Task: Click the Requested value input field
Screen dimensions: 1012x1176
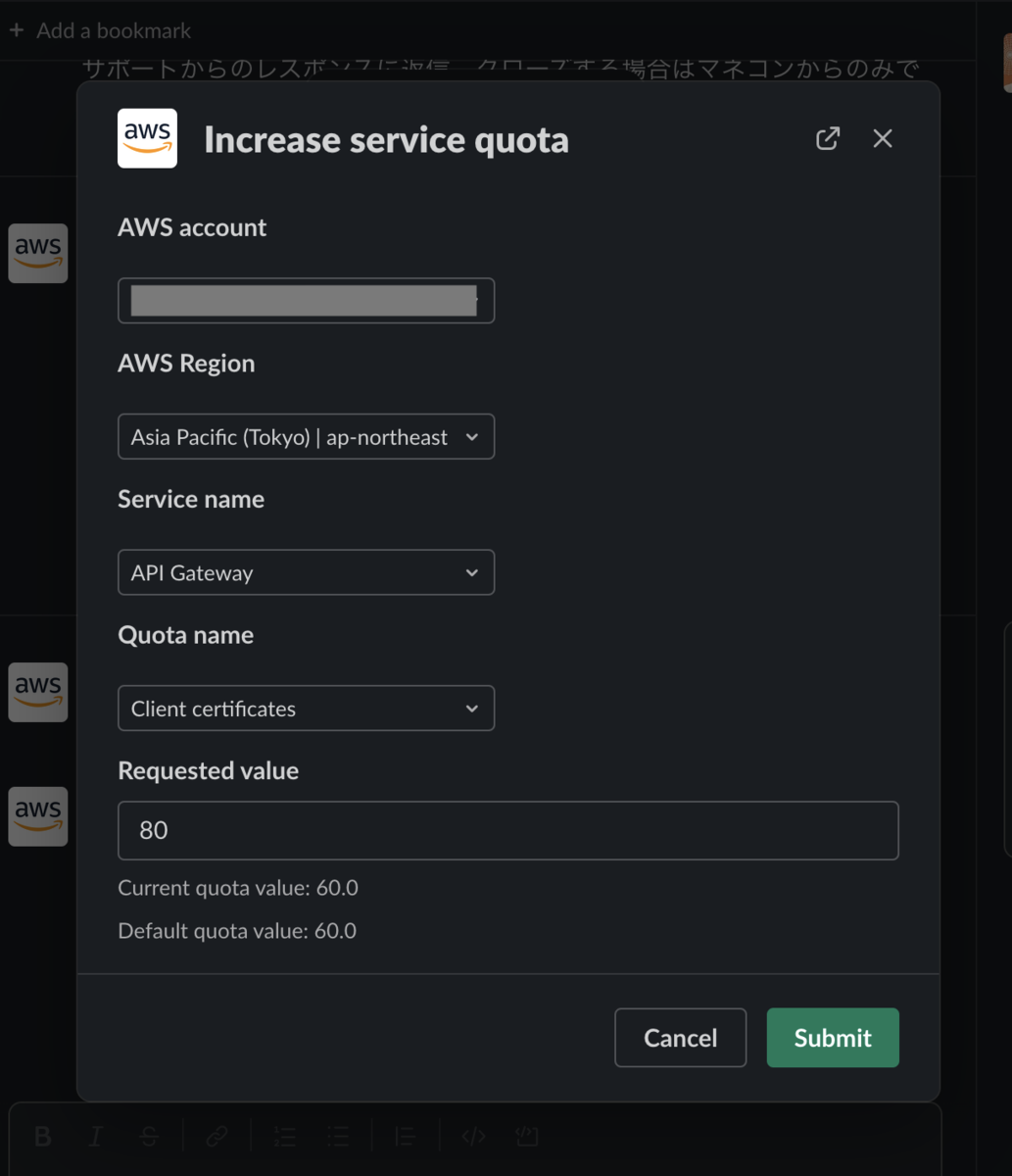Action: click(507, 831)
